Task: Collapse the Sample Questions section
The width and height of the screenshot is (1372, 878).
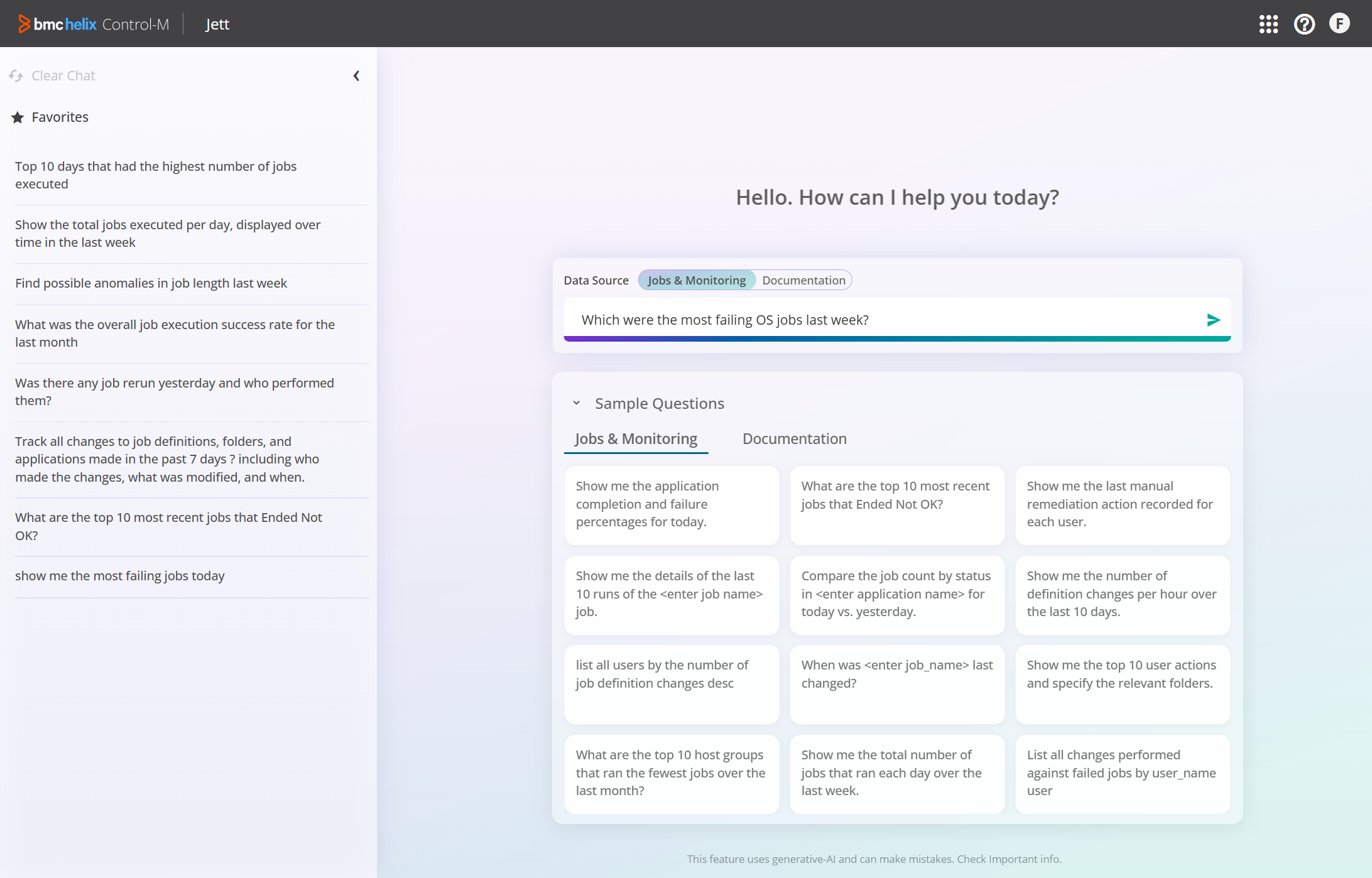Action: tap(576, 404)
